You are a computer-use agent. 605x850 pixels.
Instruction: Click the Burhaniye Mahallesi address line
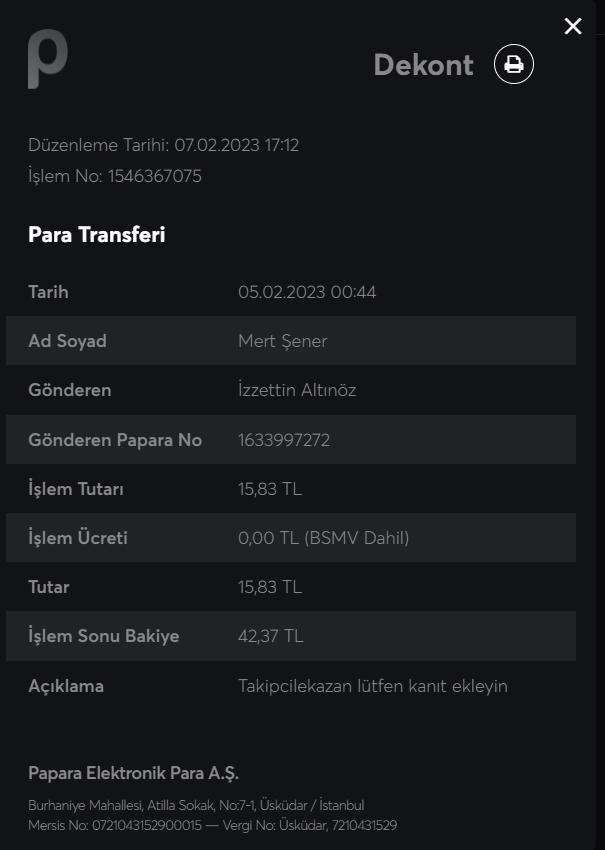click(196, 805)
